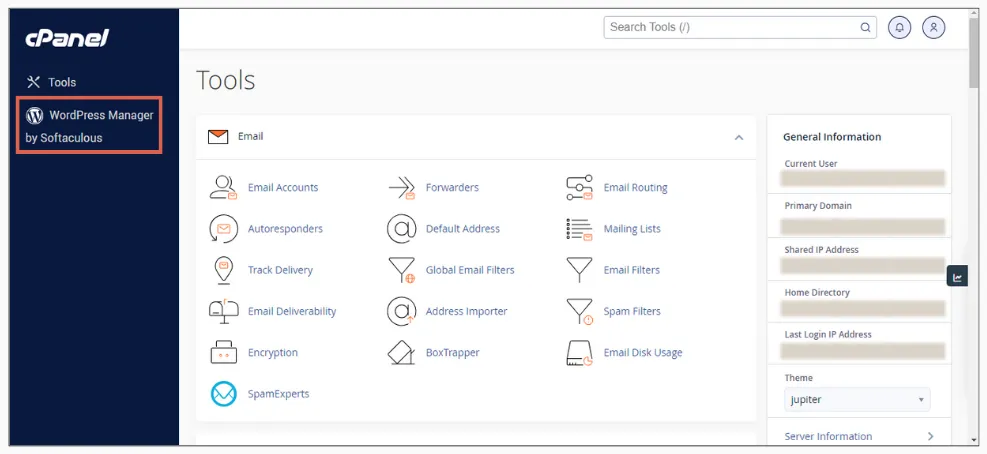Click the Mailing Lists link

631,229
